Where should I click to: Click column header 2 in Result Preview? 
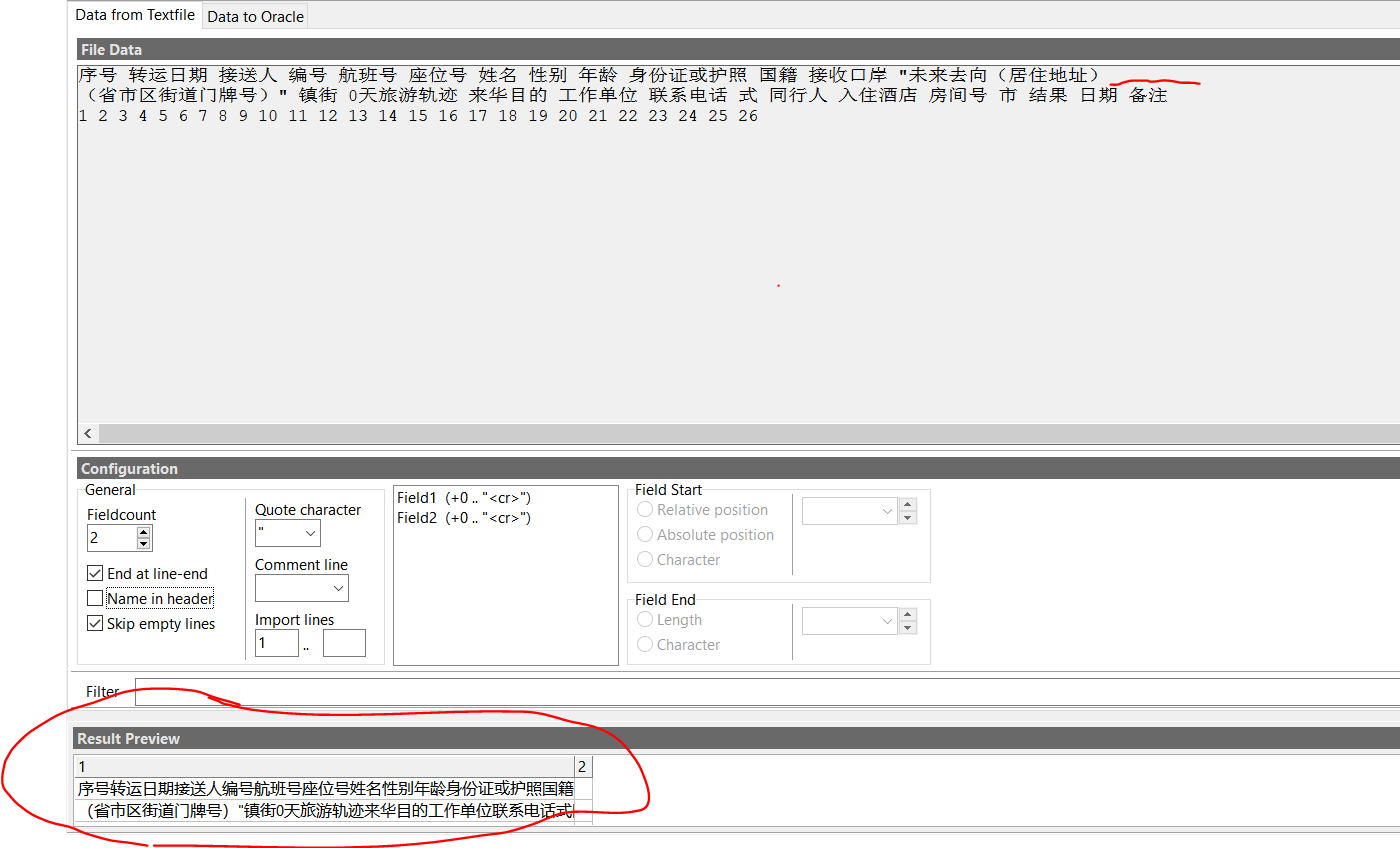583,767
